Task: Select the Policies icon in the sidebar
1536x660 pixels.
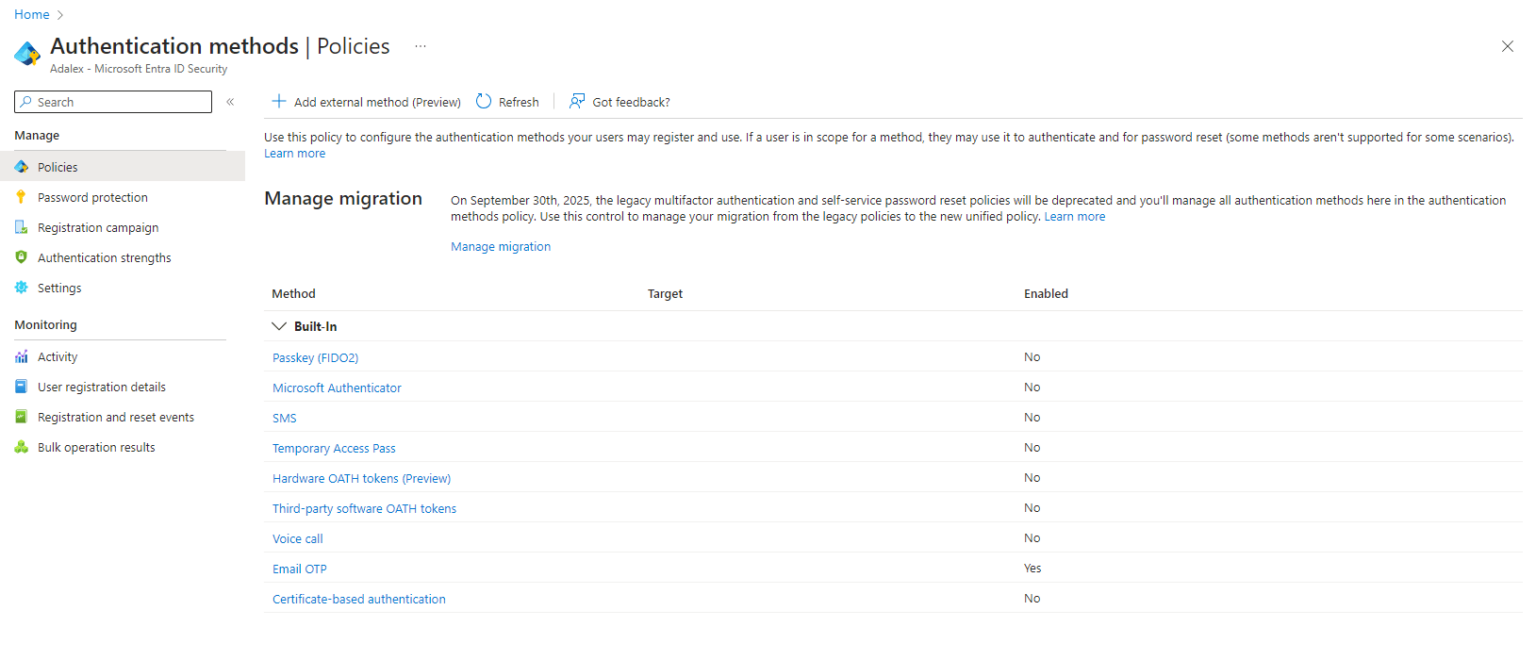Action: (x=22, y=166)
